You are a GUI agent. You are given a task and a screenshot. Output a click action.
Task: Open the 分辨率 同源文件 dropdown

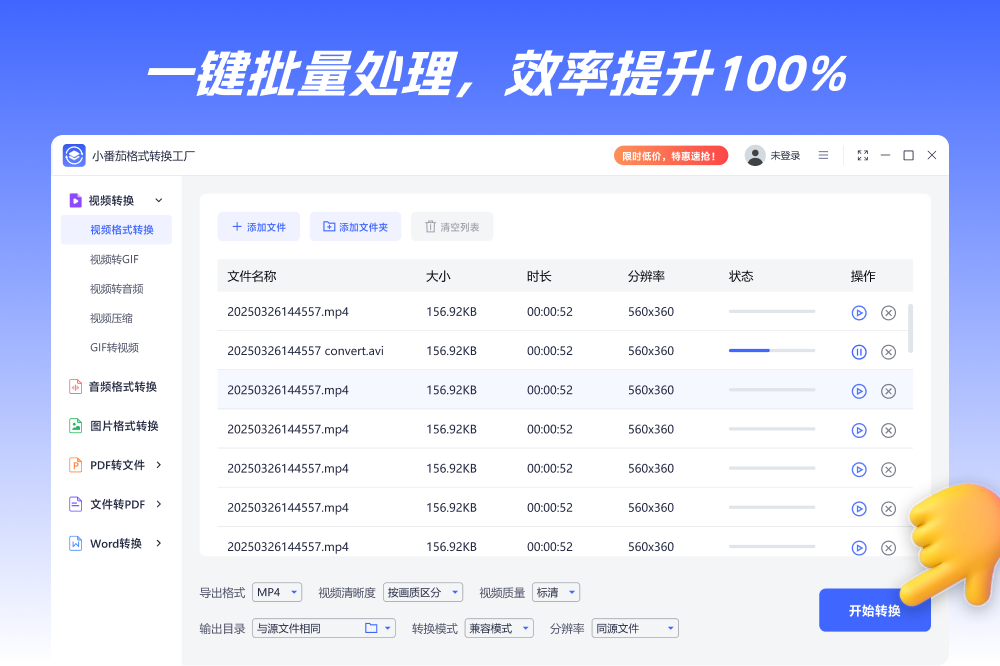(635, 628)
